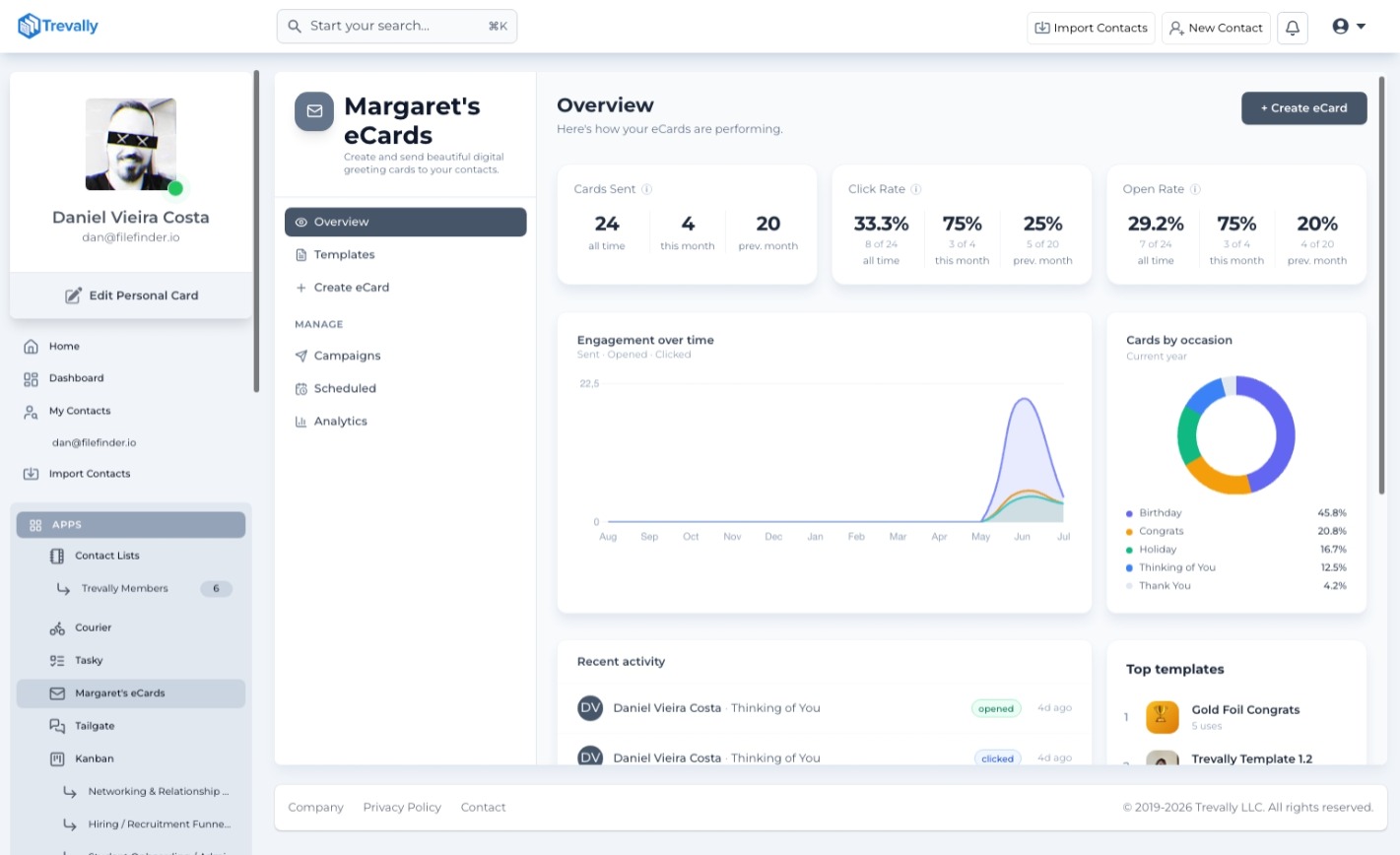Click the Import Contacts button in top bar

pos(1091,28)
